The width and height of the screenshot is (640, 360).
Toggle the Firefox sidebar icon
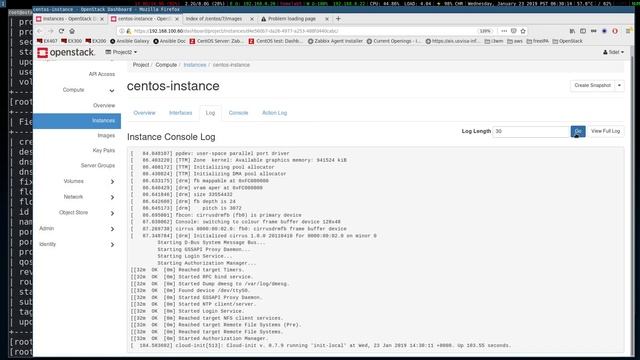click(583, 31)
